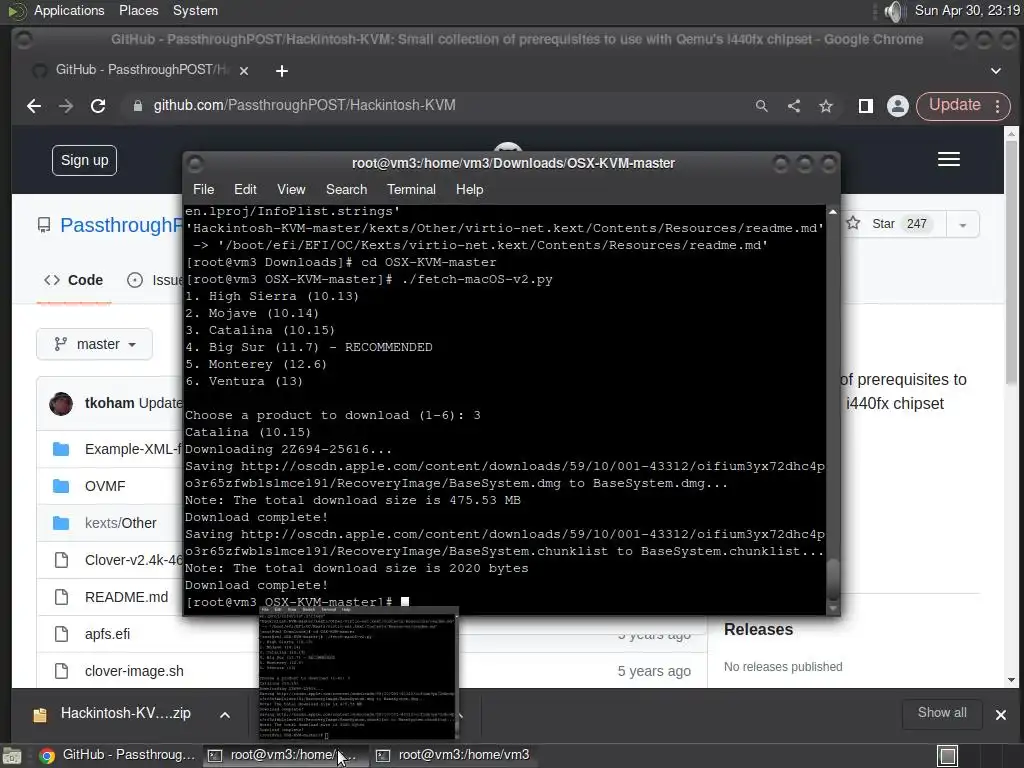Open terminal Search menu

pyautogui.click(x=346, y=189)
